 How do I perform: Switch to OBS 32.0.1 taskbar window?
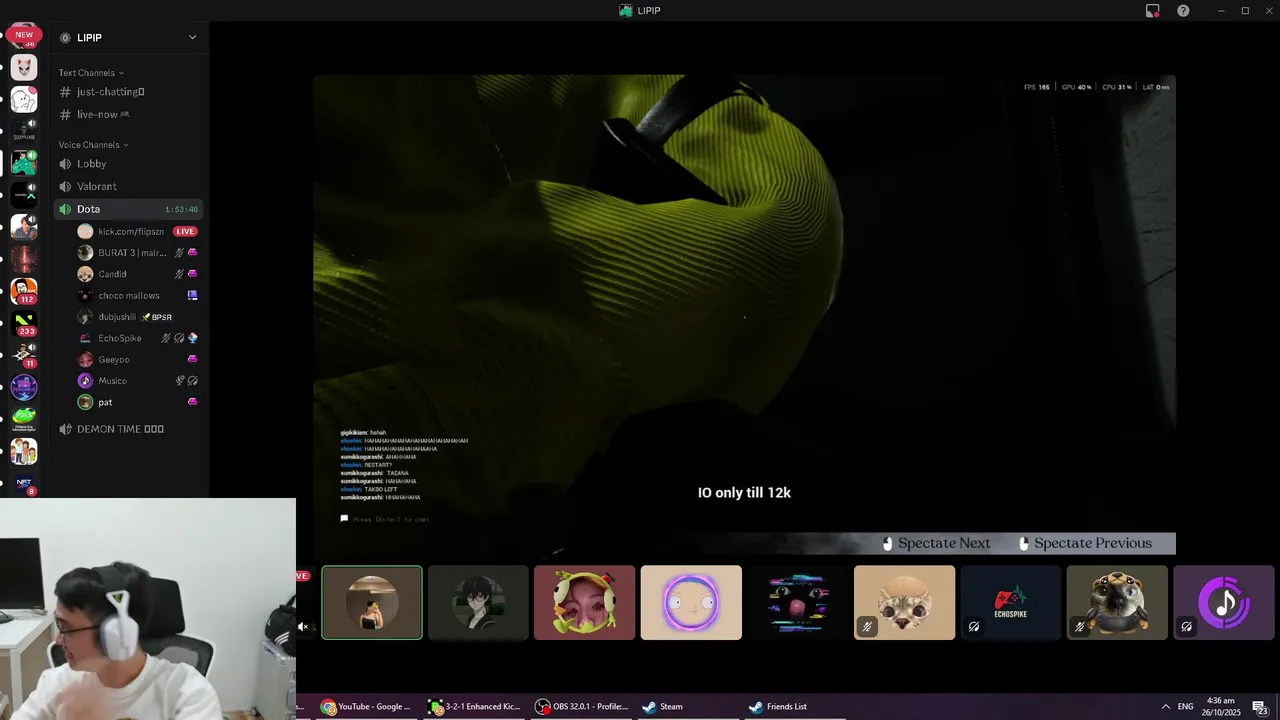(581, 707)
